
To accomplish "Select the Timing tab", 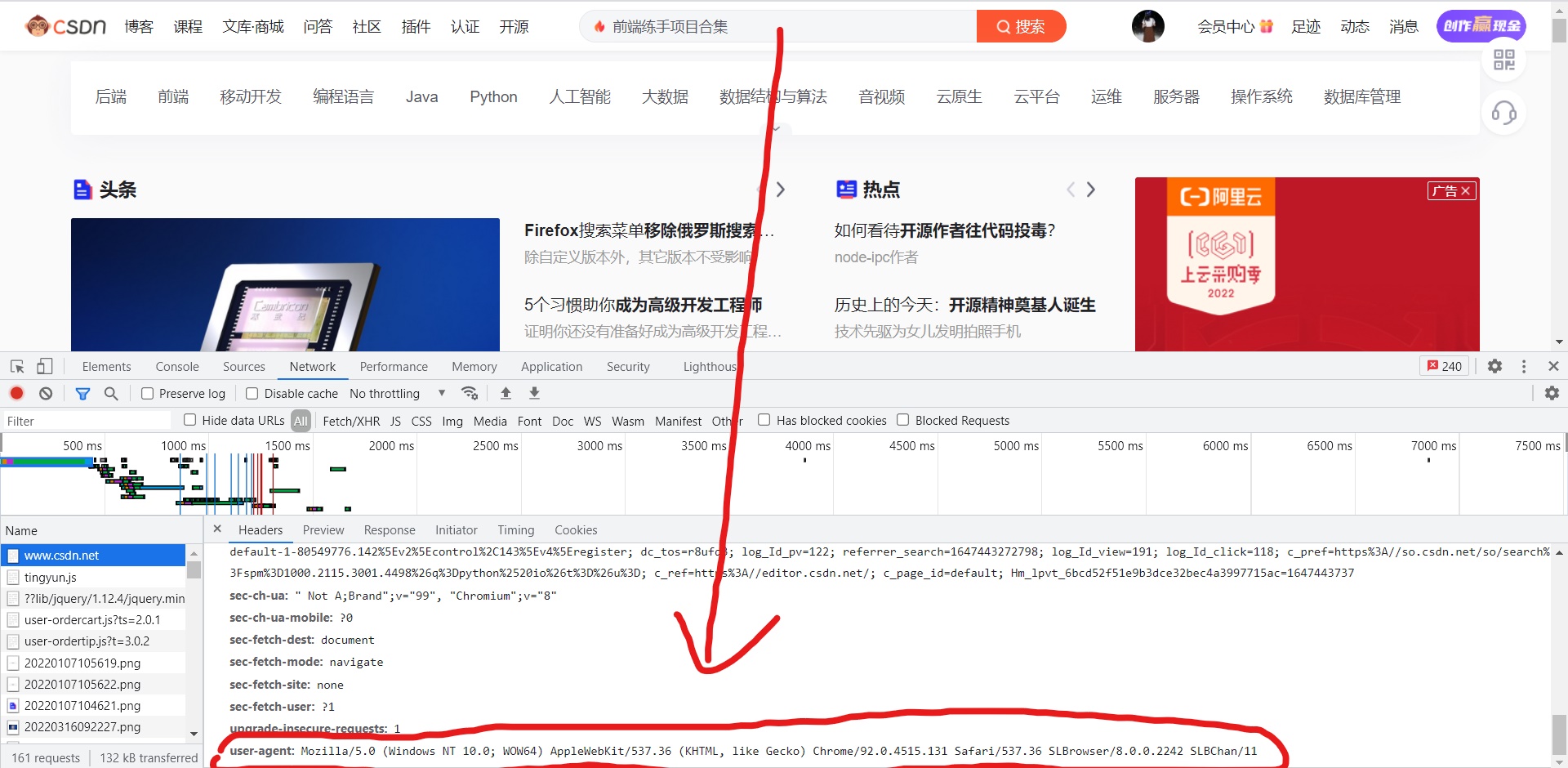I will (516, 530).
